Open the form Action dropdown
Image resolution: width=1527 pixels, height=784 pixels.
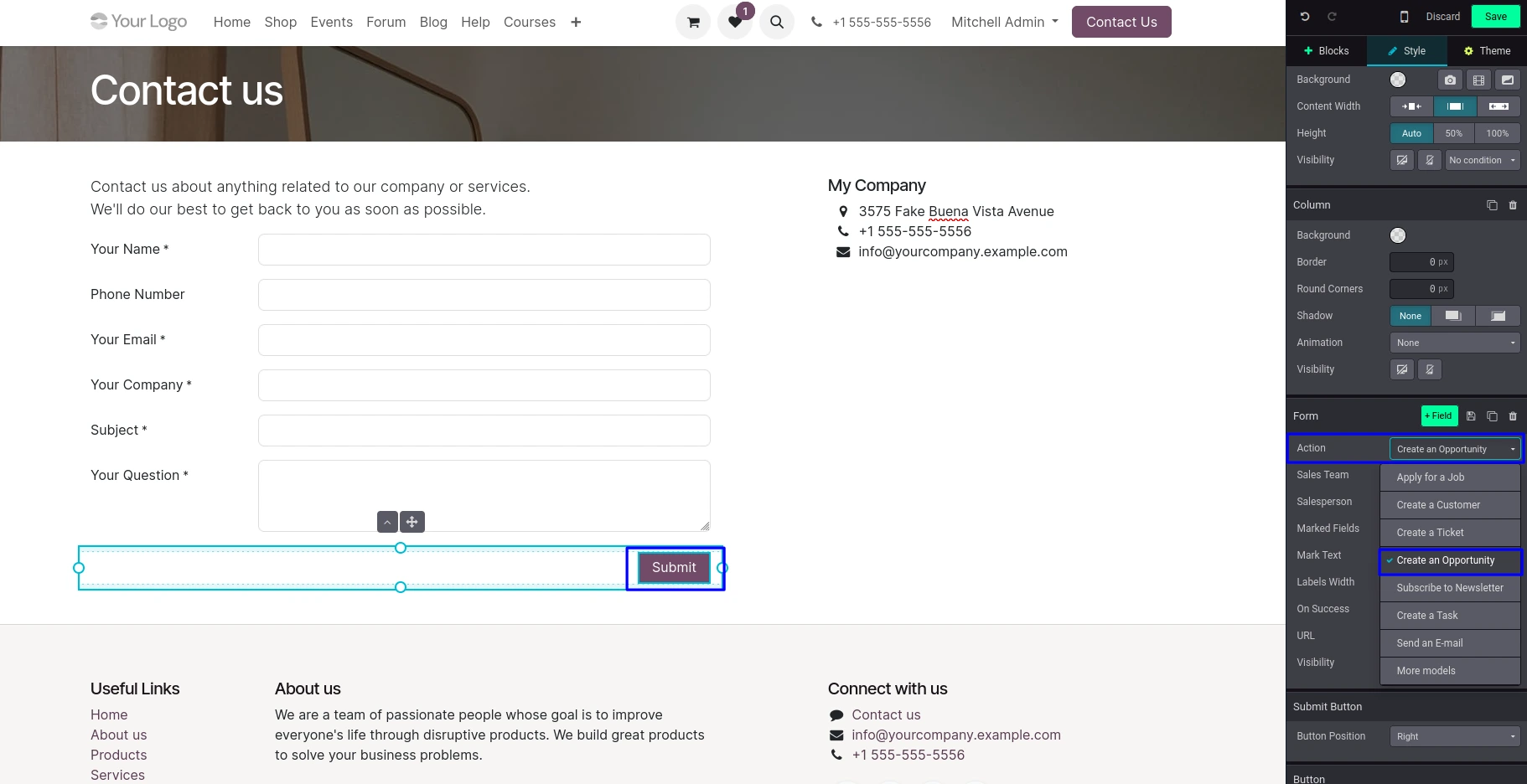(x=1455, y=449)
